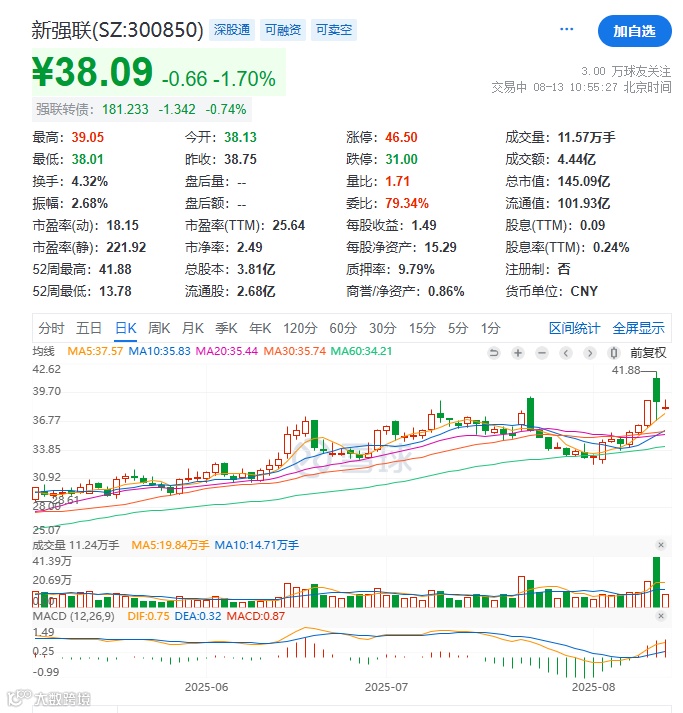Click the MA20:35.44 moving average label
Viewport: 683px width, 713px height.
227,351
